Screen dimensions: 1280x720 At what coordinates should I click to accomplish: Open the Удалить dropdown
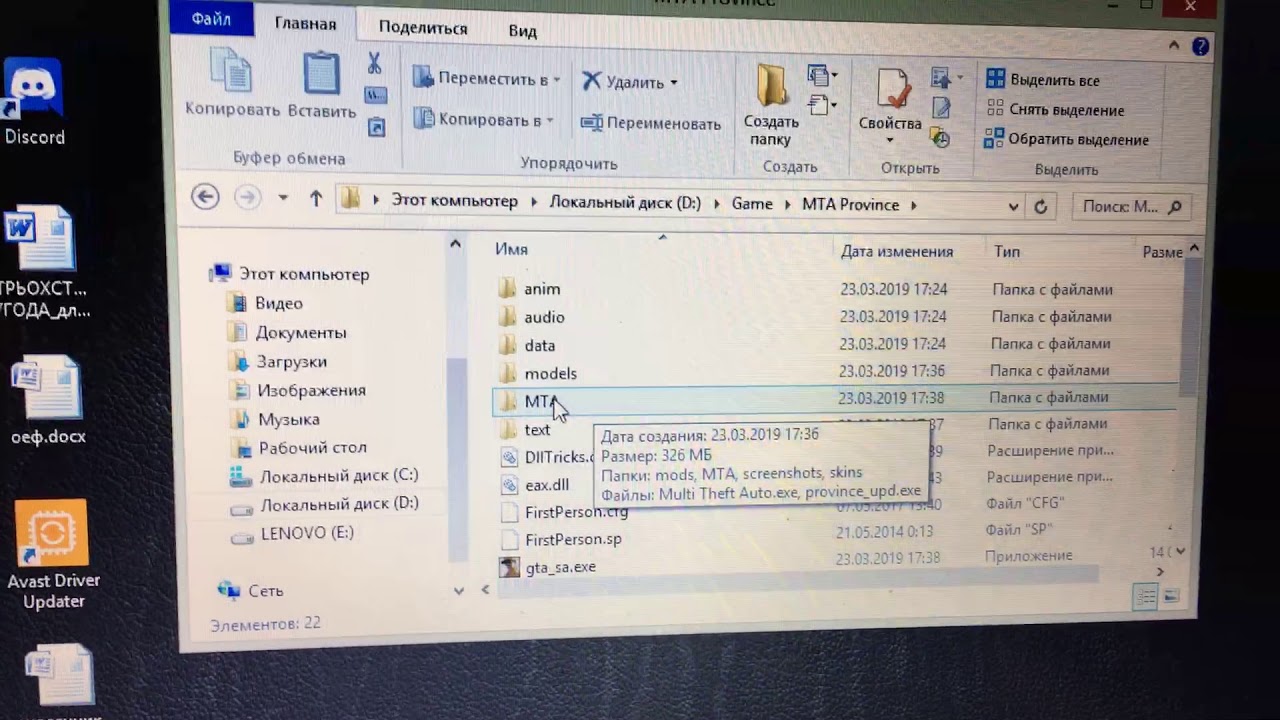pos(630,82)
